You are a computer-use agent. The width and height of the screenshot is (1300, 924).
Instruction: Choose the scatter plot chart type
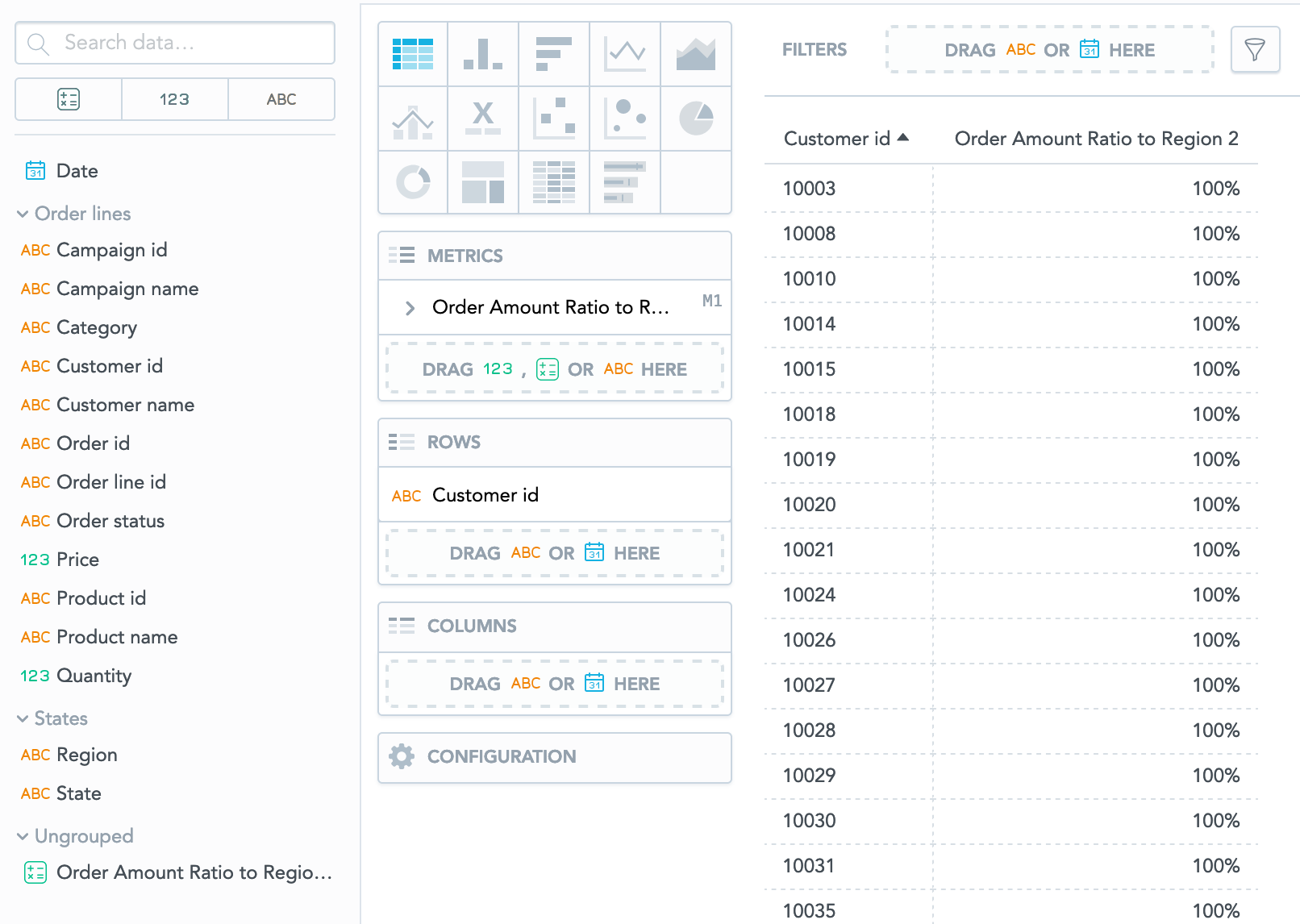coord(554,119)
